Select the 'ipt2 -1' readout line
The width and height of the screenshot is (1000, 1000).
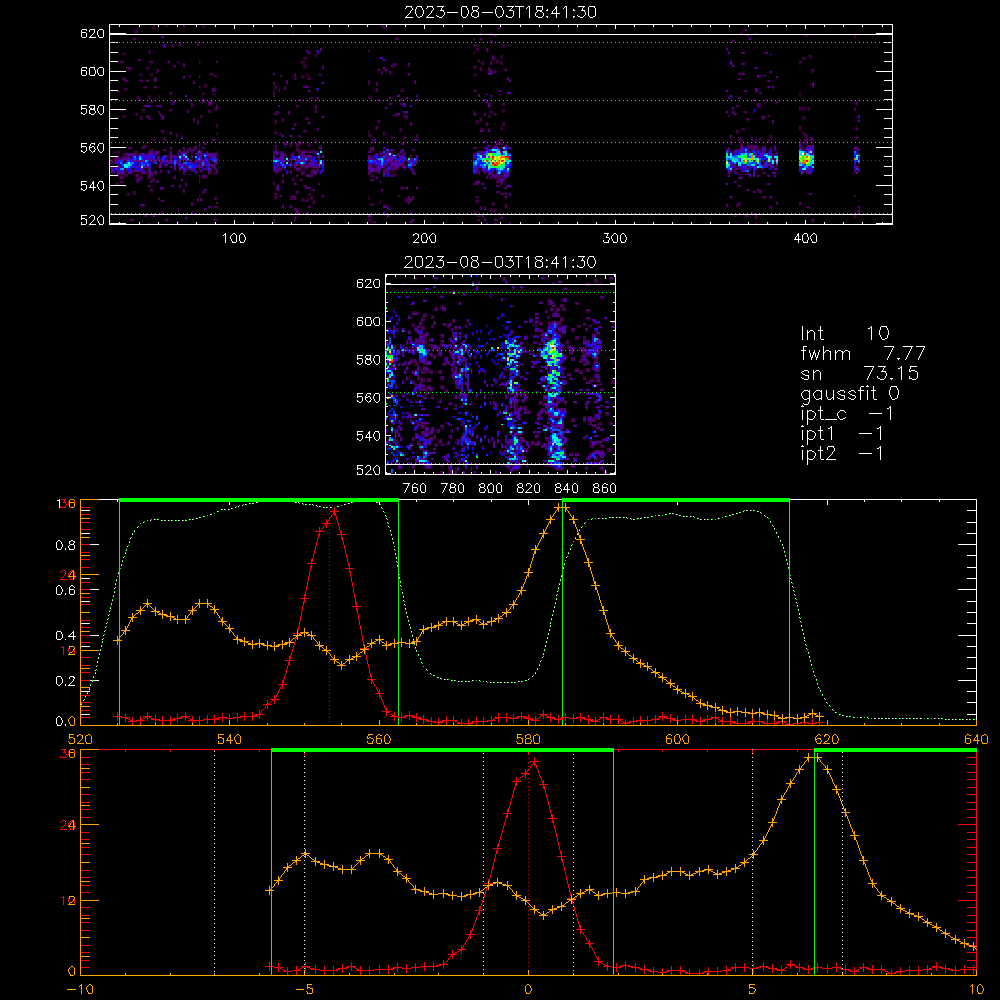pyautogui.click(x=841, y=453)
